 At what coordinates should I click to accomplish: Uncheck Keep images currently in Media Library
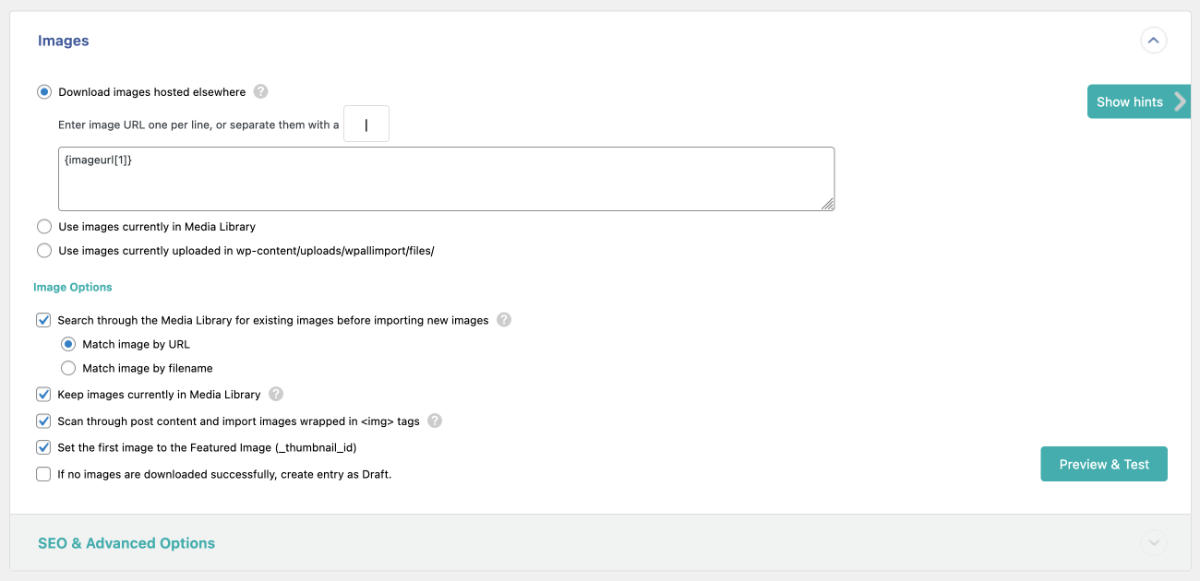(x=43, y=394)
